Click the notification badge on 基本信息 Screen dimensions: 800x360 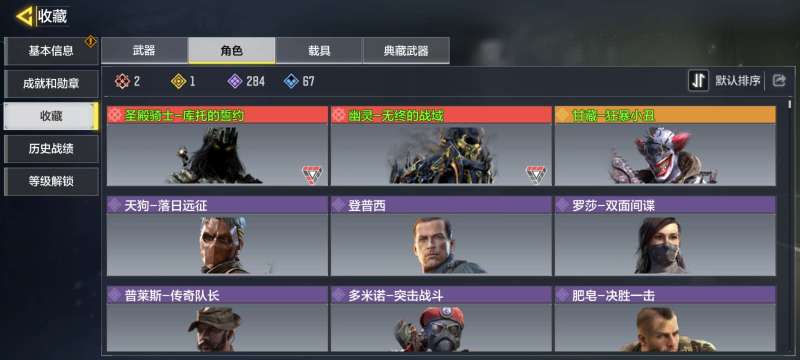pyautogui.click(x=90, y=41)
